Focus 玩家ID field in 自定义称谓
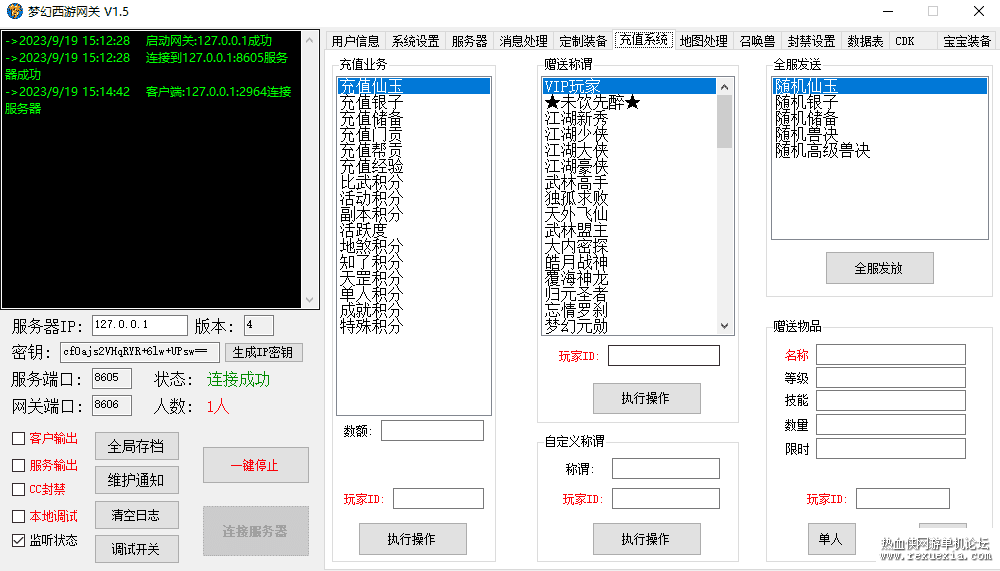Screen dimensions: 1000x571 point(666,498)
